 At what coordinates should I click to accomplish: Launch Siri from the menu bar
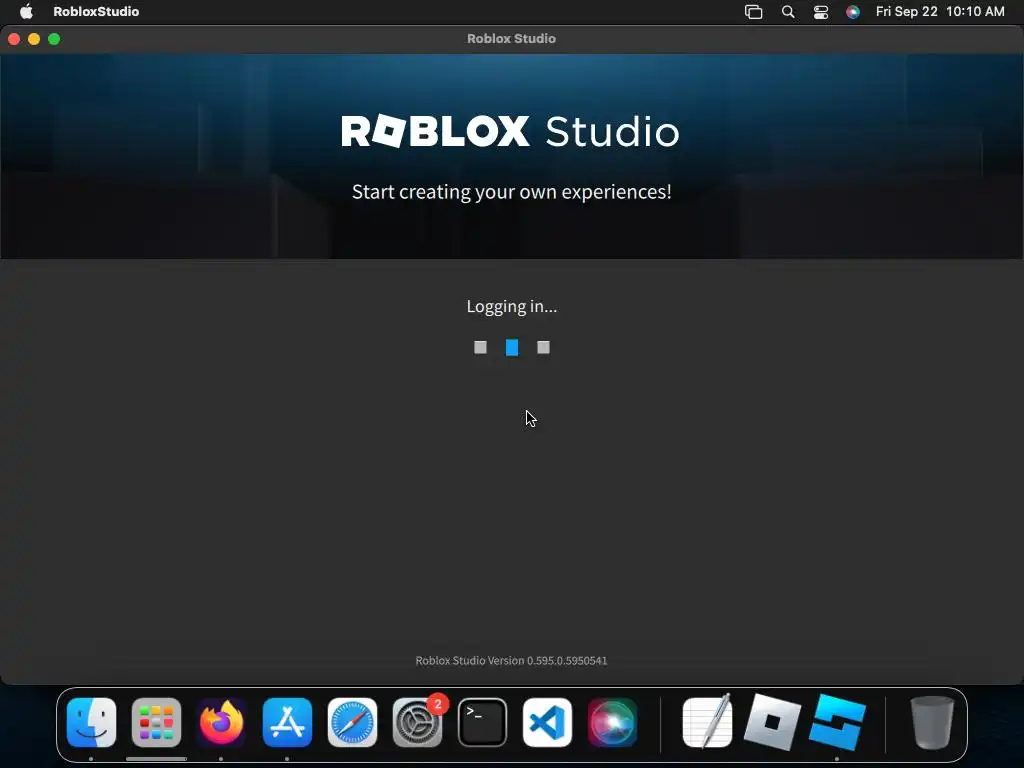coord(853,12)
